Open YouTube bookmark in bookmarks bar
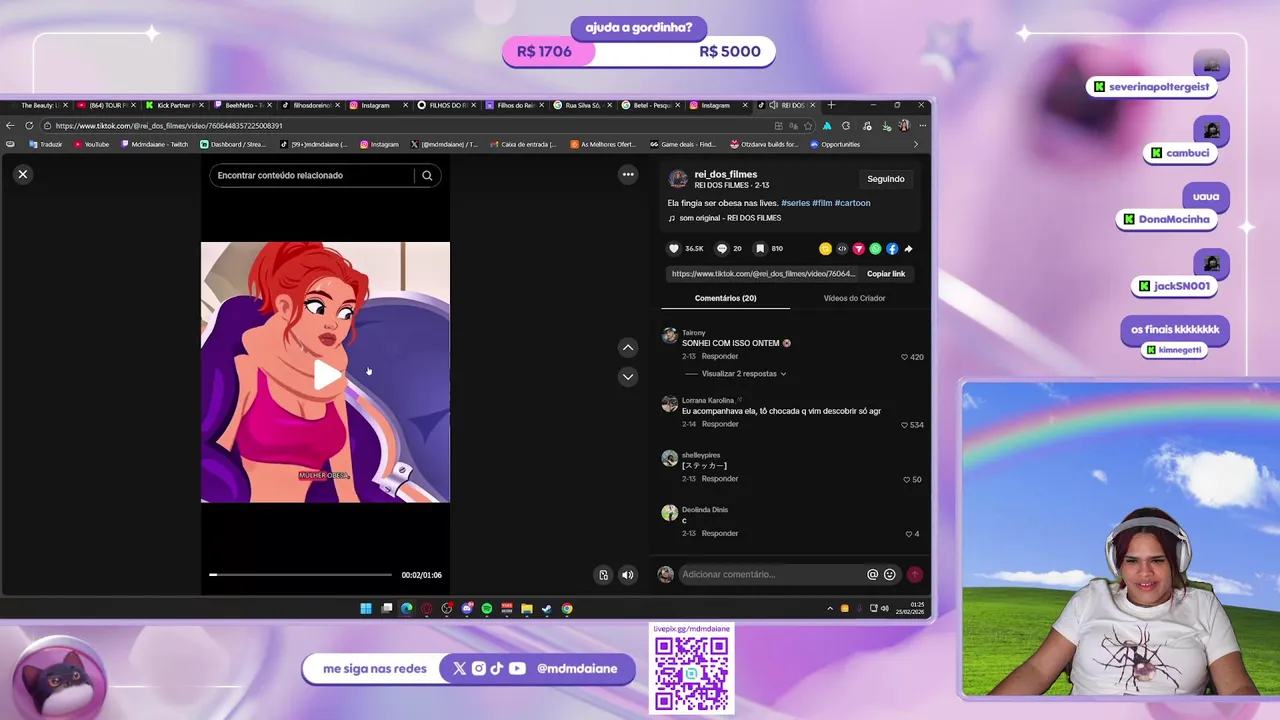This screenshot has height=720, width=1280. 91,144
